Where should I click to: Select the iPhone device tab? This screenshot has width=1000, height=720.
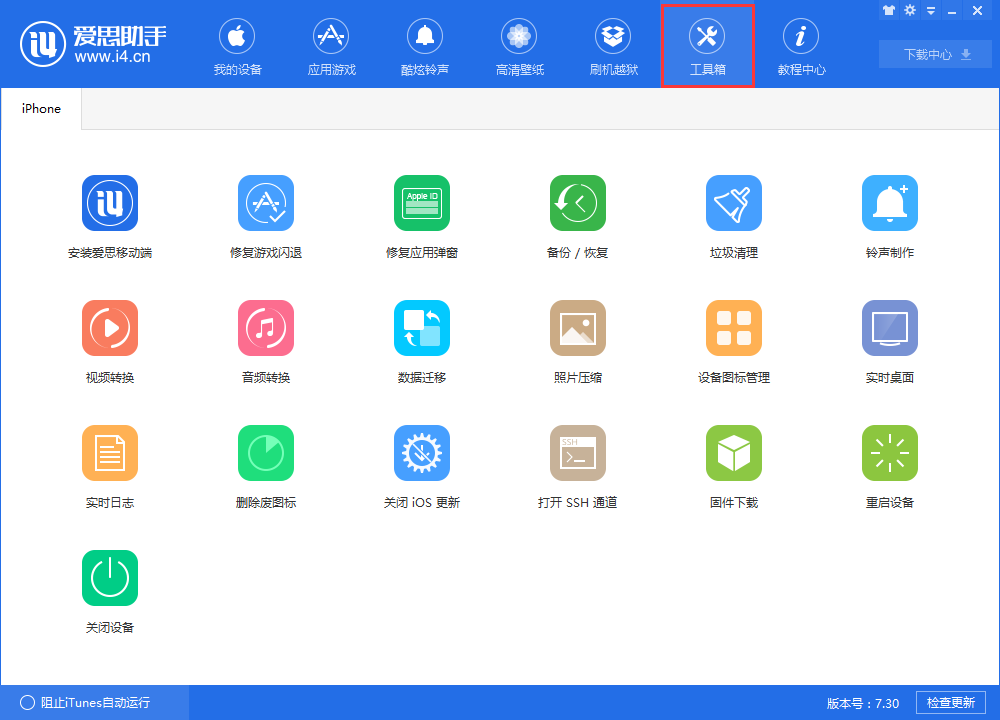tap(41, 108)
